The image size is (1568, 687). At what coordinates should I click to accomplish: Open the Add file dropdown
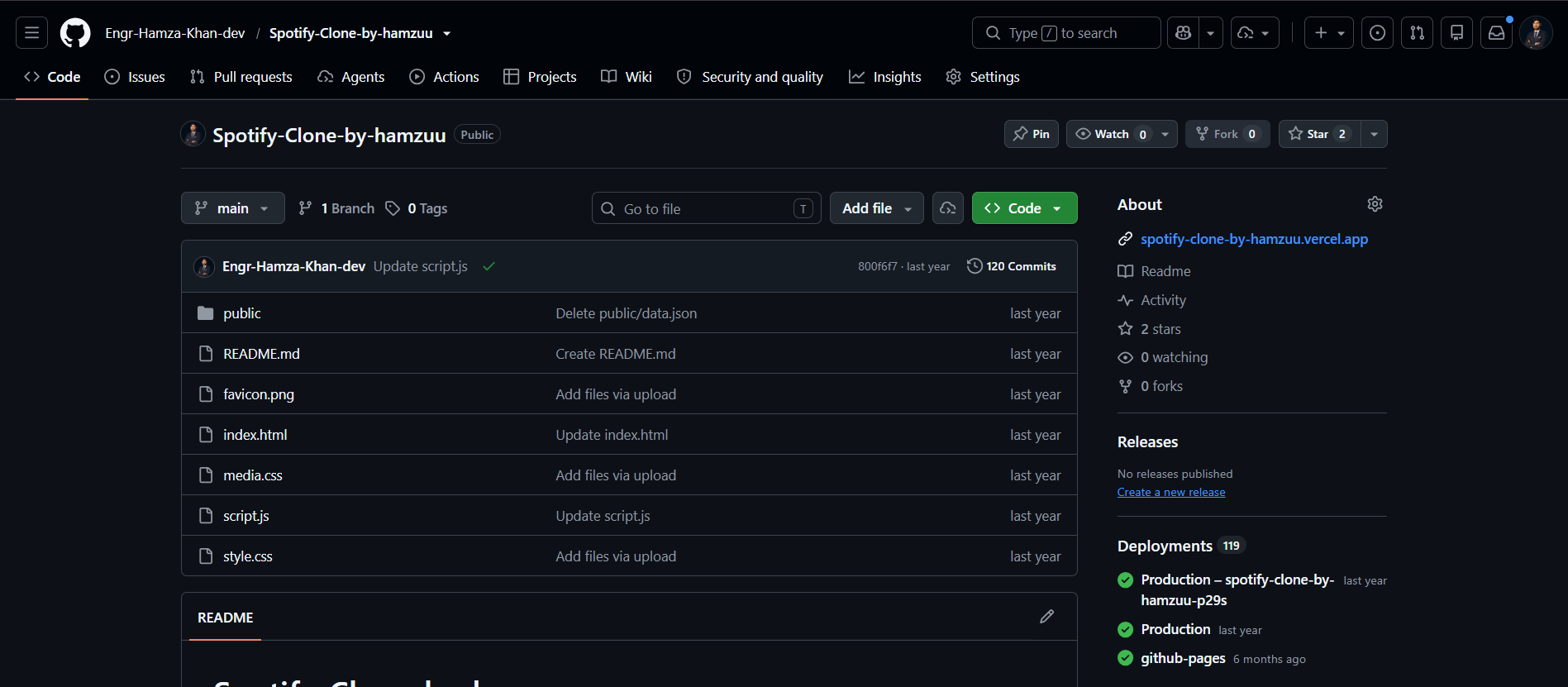pyautogui.click(x=877, y=208)
